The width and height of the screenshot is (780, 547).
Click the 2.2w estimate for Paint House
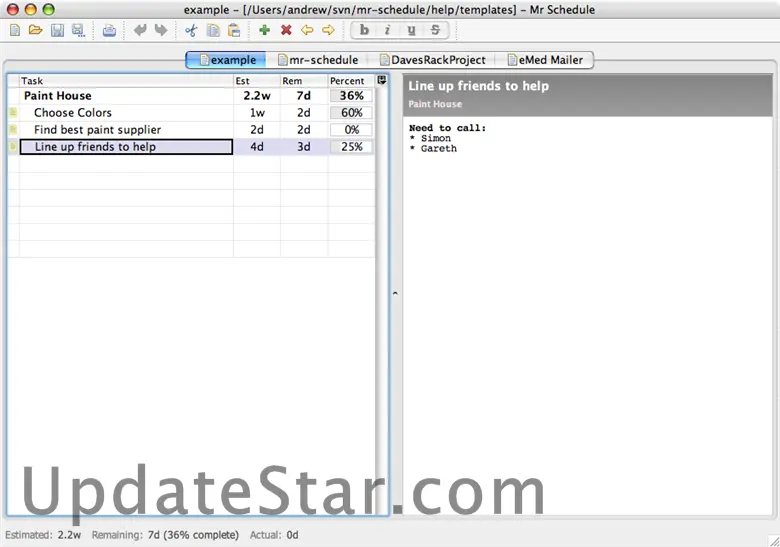click(257, 95)
